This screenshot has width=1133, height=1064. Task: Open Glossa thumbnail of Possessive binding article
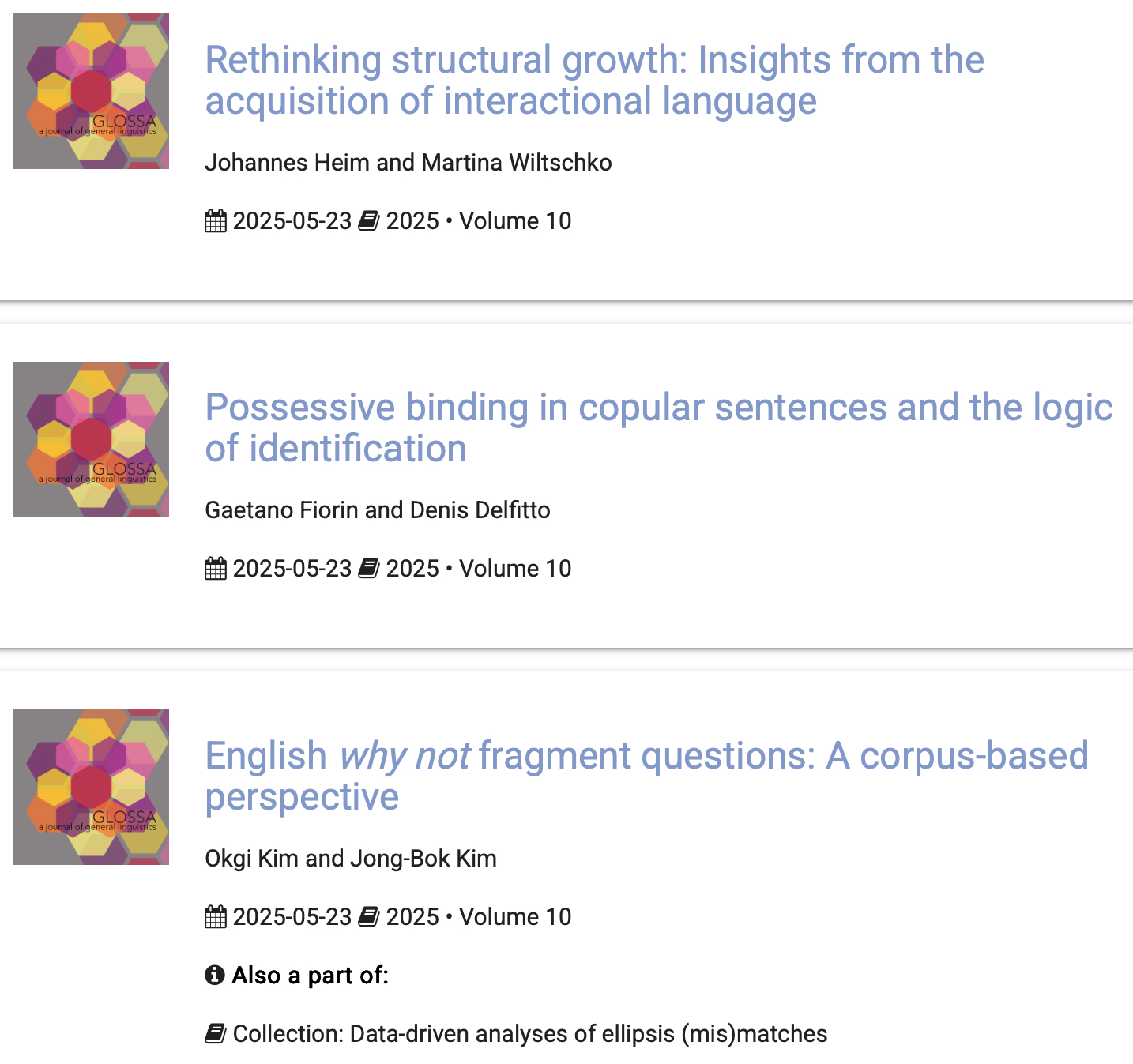tap(91, 439)
